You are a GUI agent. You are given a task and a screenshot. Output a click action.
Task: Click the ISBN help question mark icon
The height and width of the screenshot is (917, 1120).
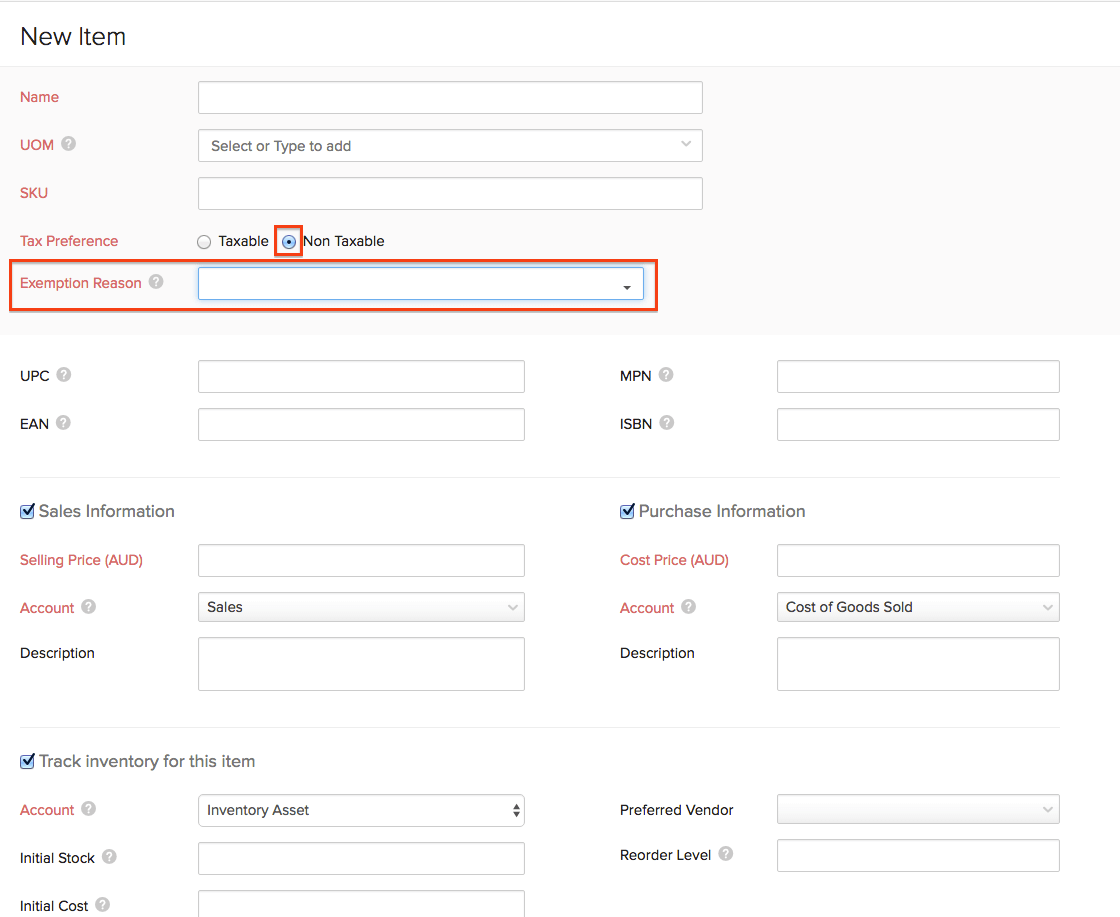click(667, 423)
